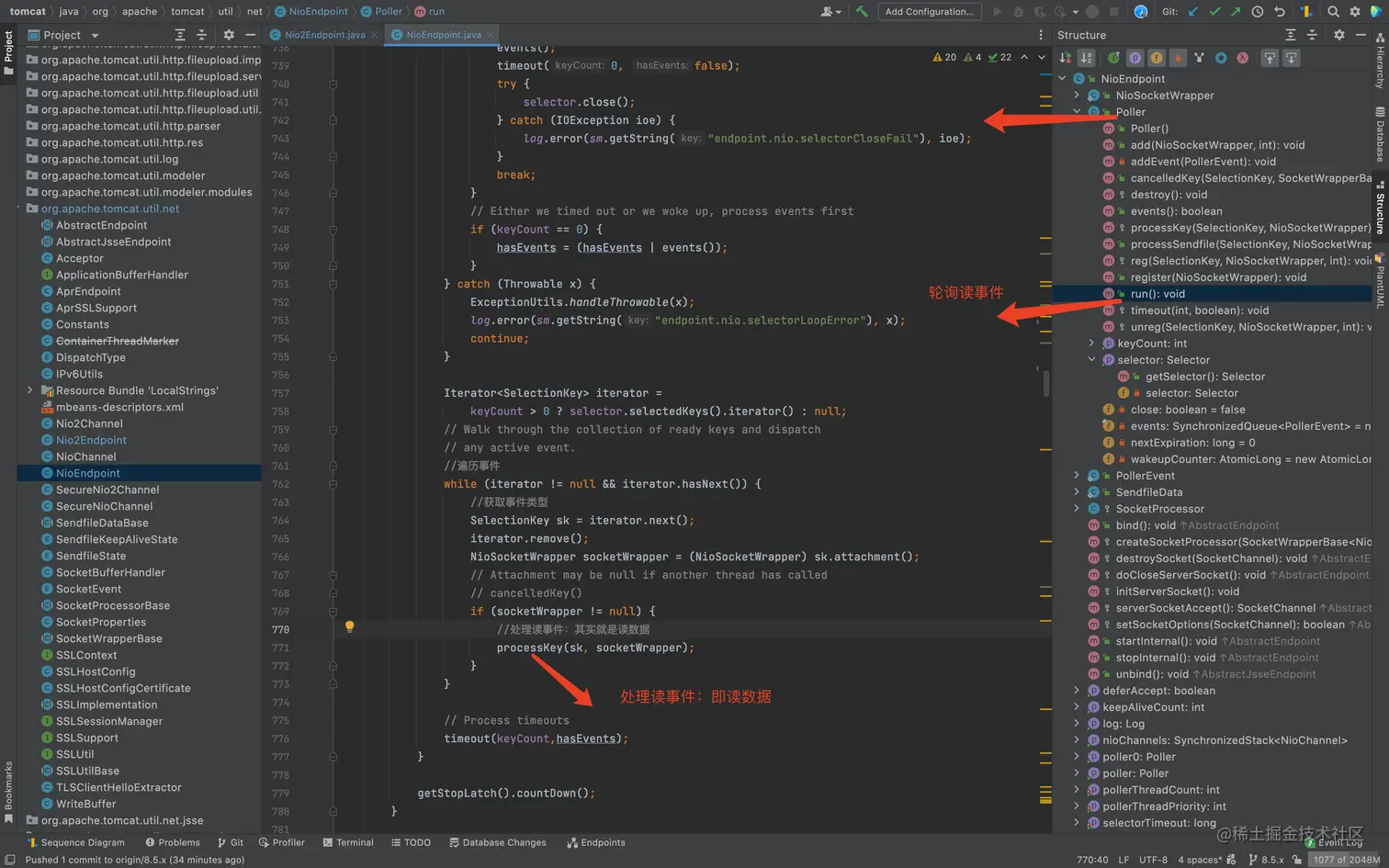Open Event Log from status bar
The height and width of the screenshot is (868, 1389).
[x=1335, y=842]
